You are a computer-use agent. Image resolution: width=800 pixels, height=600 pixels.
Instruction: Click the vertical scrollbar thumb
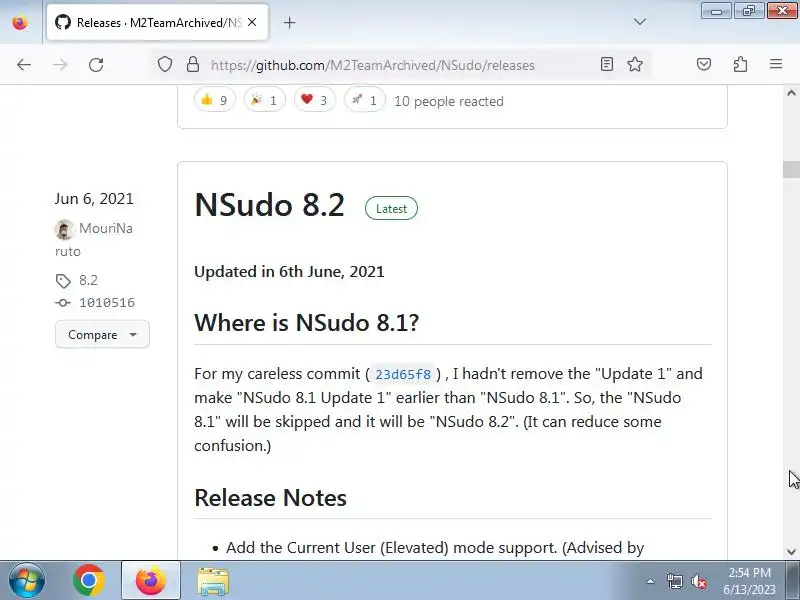(791, 170)
